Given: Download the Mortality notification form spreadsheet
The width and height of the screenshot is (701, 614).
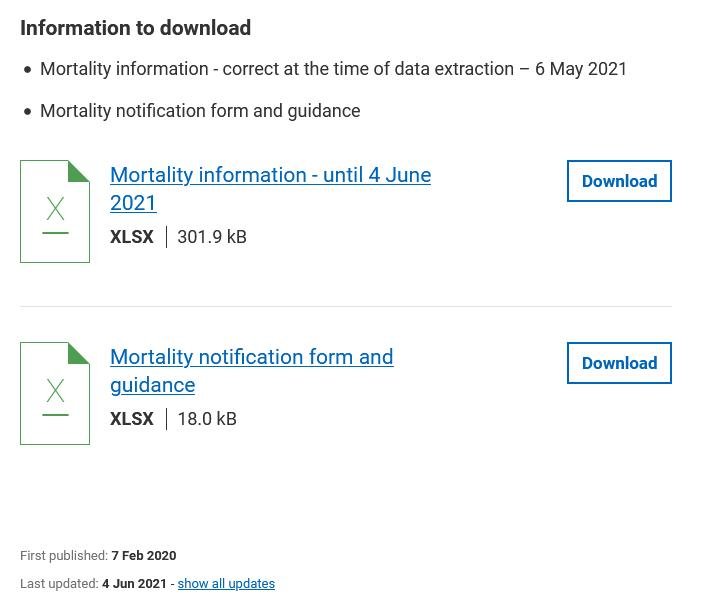Looking at the screenshot, I should click(619, 363).
